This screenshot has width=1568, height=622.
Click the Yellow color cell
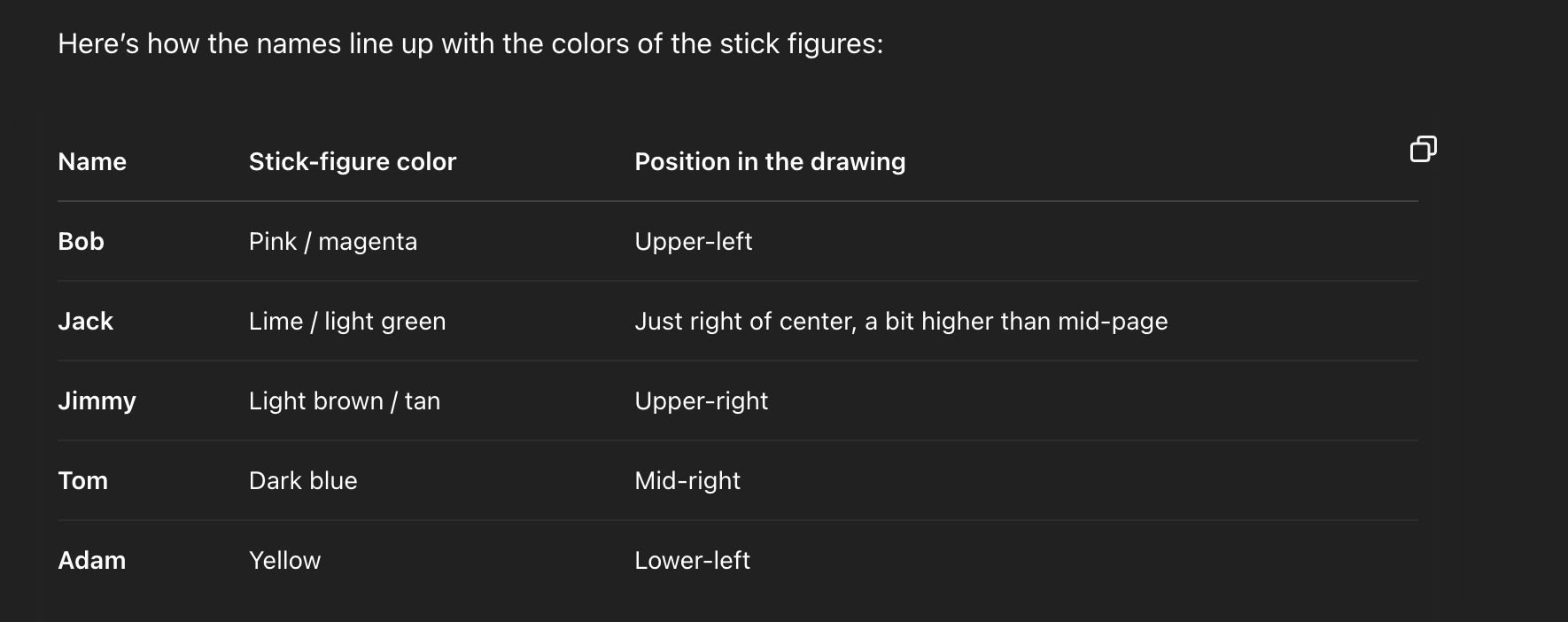coord(284,560)
